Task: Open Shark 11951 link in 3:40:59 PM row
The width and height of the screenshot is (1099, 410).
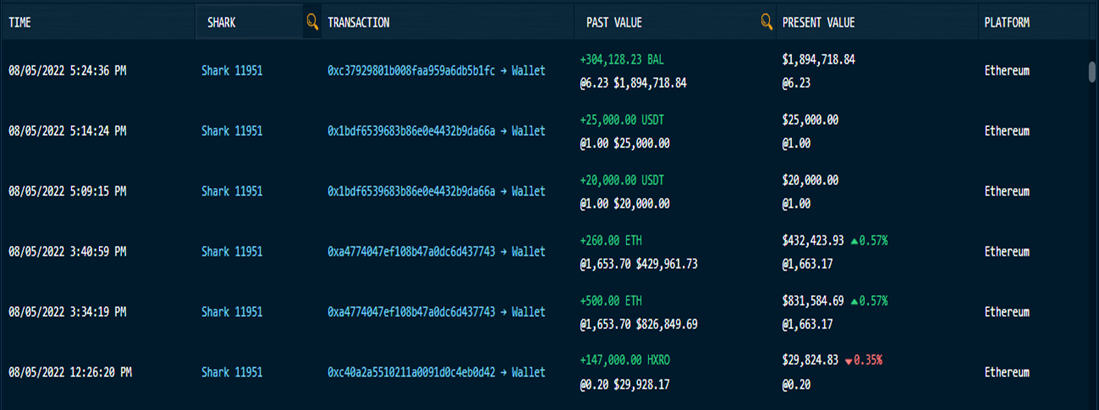Action: coord(232,252)
